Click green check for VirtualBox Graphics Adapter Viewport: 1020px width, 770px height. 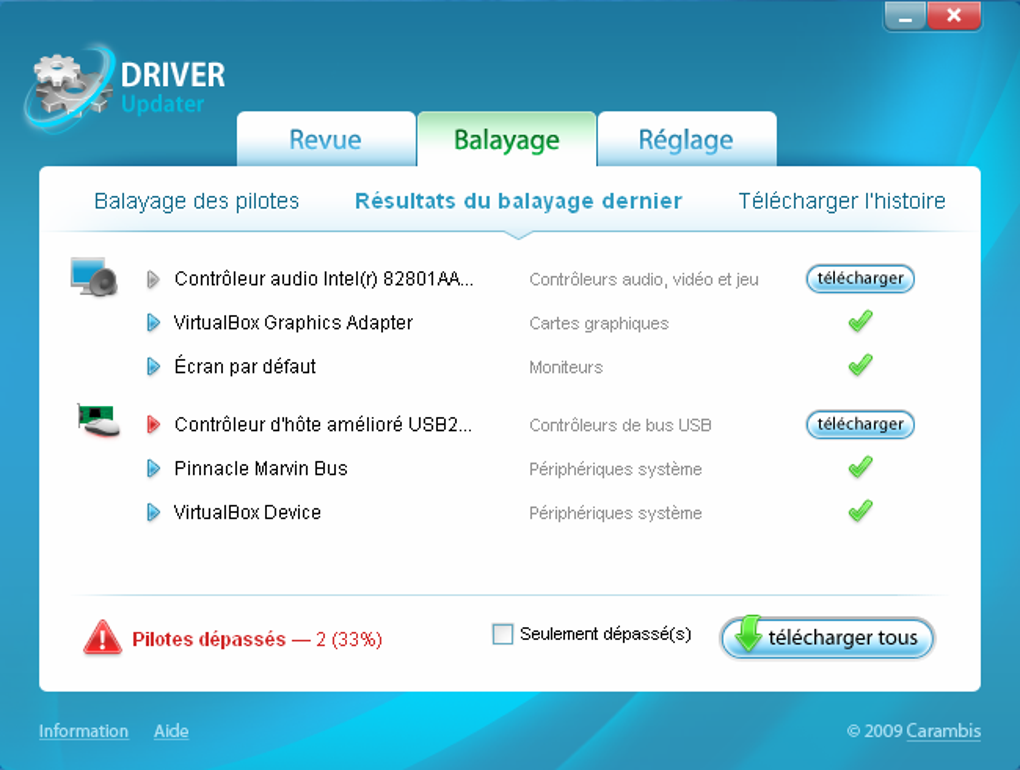click(x=860, y=321)
